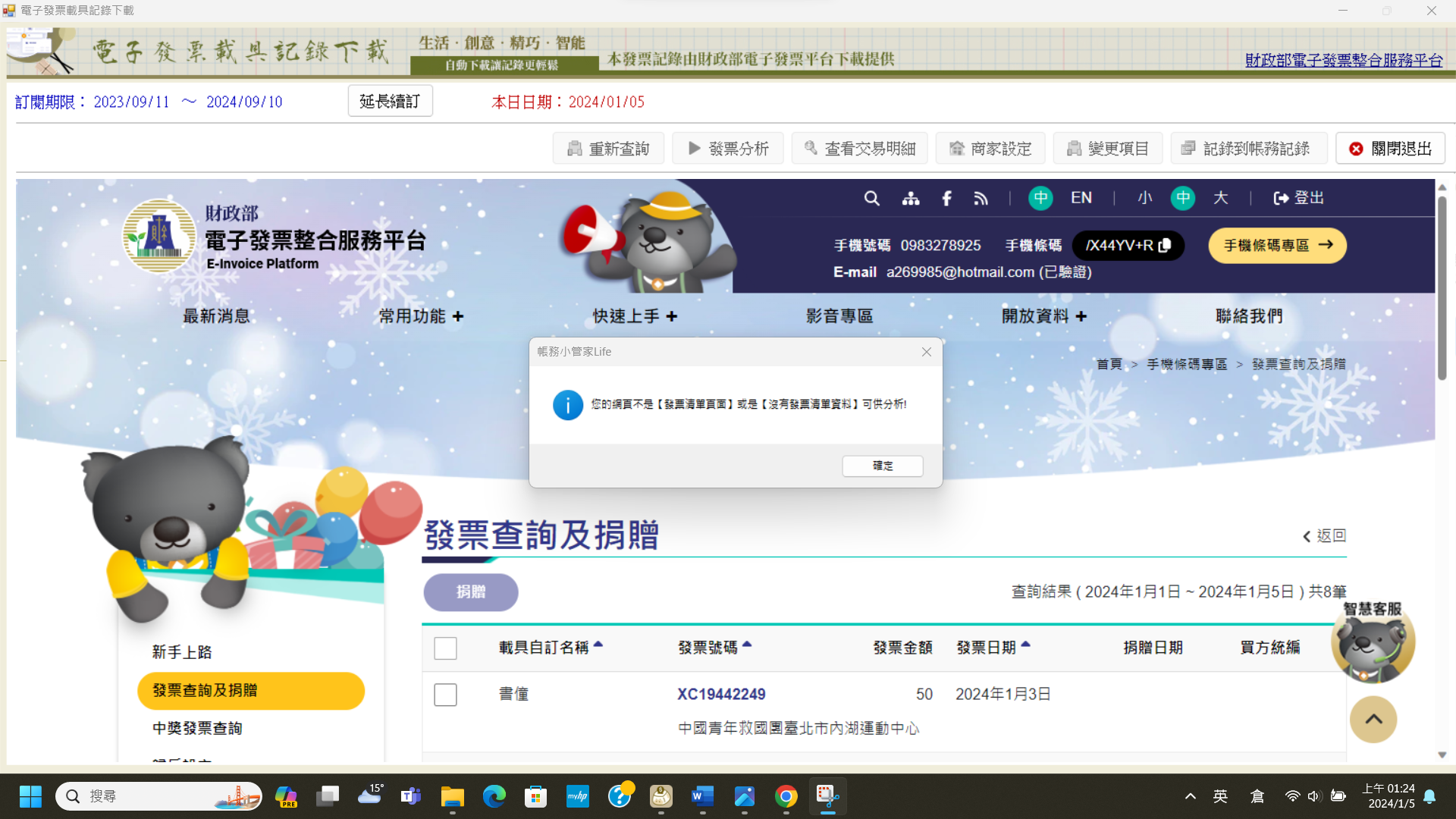The height and width of the screenshot is (819, 1456).
Task: Click the back-to-top arrow button
Action: [1373, 719]
